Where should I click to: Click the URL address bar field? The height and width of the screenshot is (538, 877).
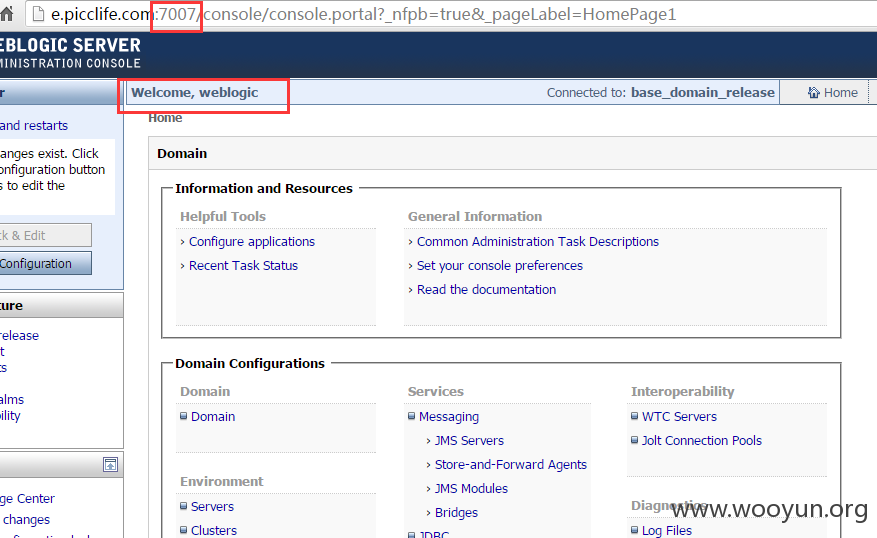coord(451,14)
